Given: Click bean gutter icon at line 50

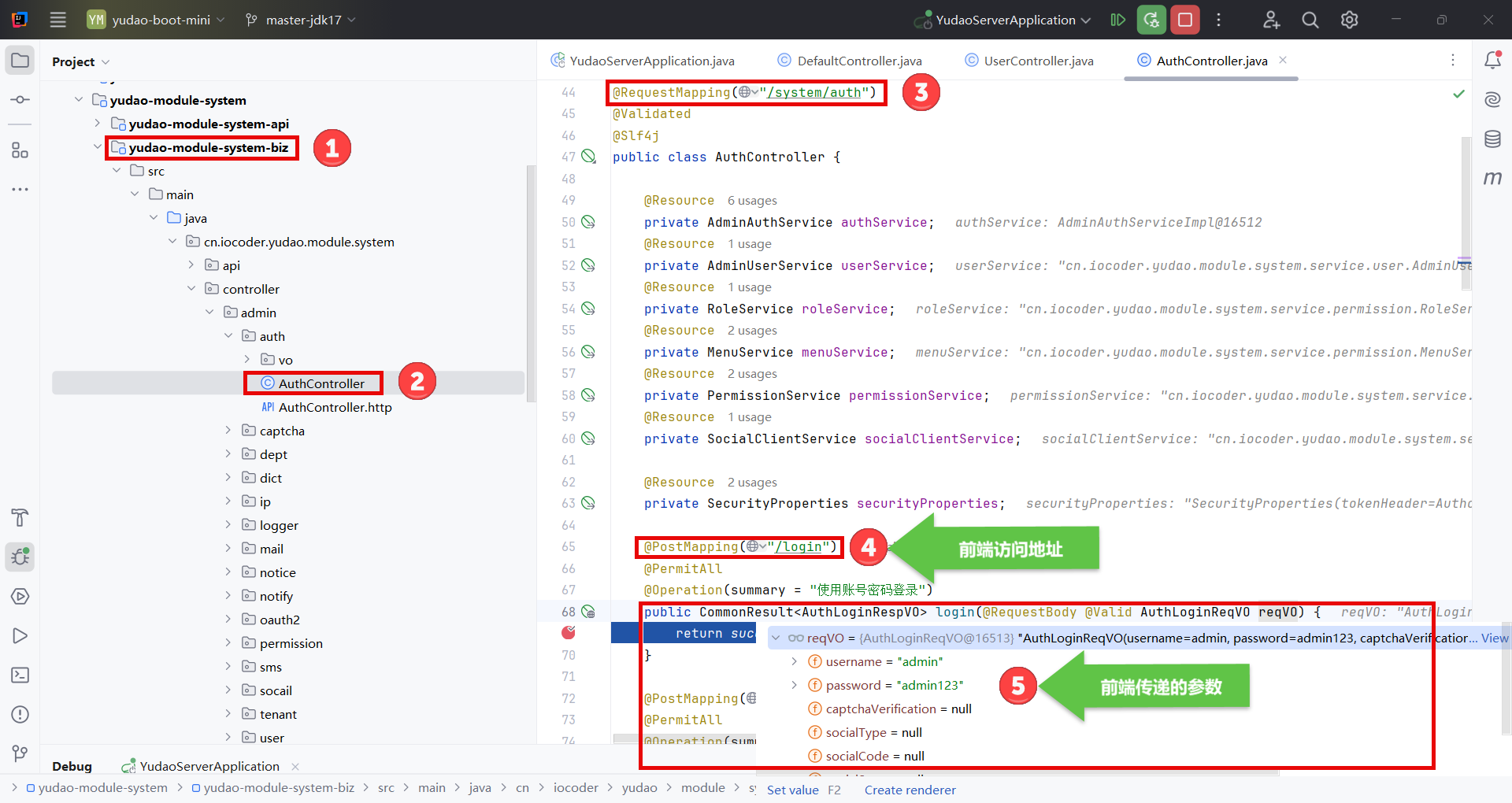Looking at the screenshot, I should pos(588,222).
